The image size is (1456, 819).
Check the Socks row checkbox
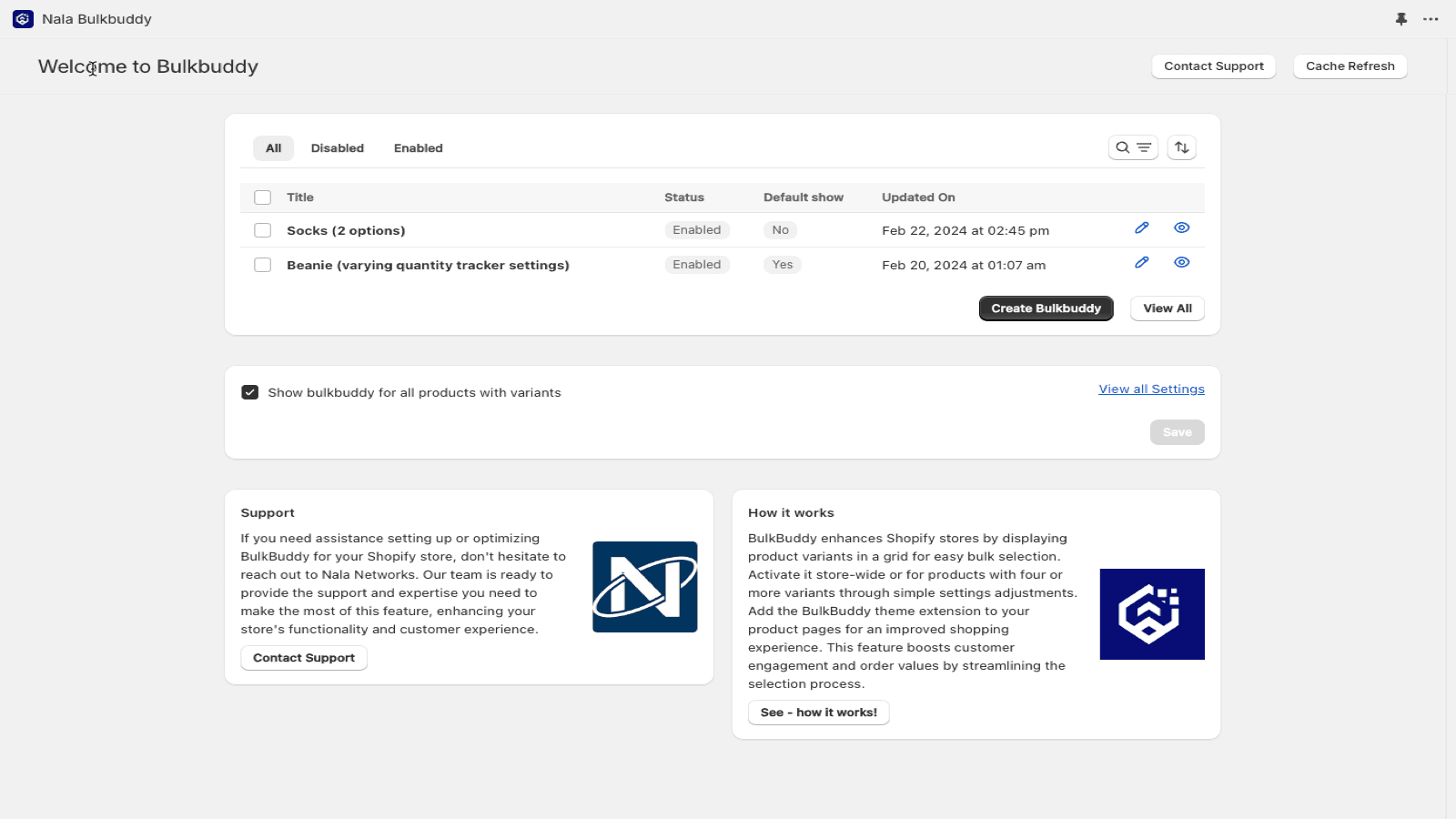[x=262, y=229]
